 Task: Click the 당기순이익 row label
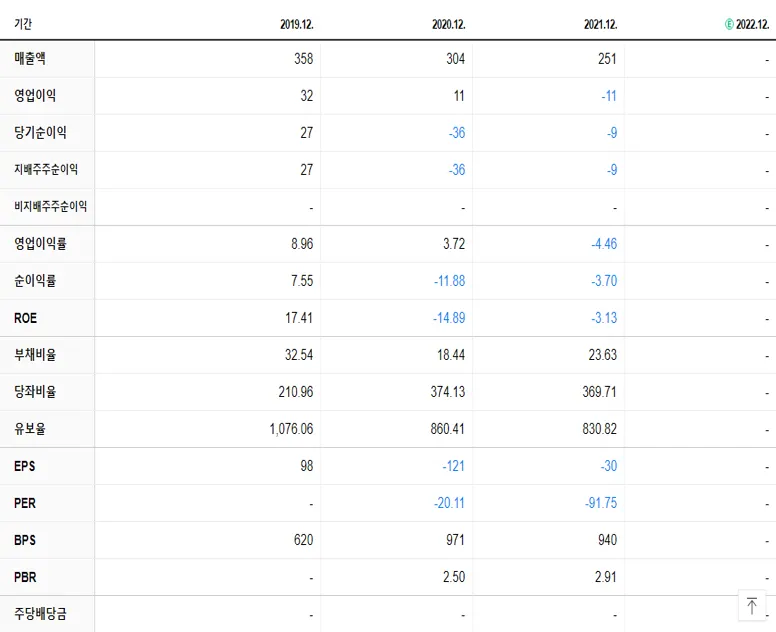40,133
